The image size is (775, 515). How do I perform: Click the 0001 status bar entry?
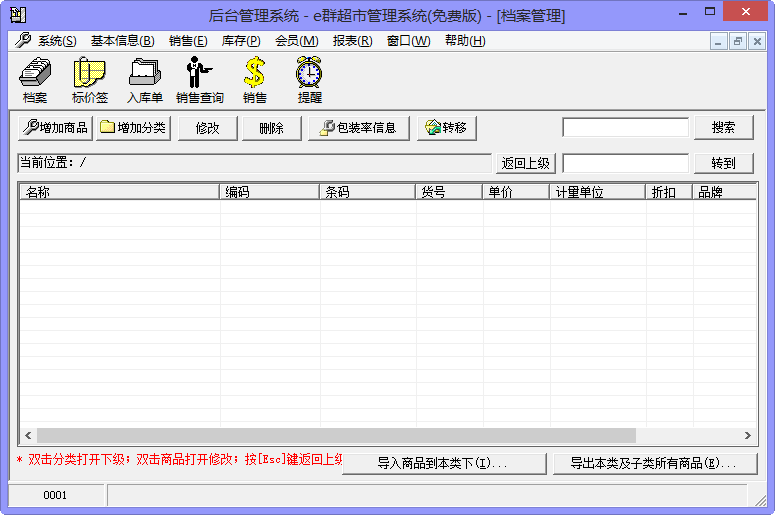coord(55,495)
